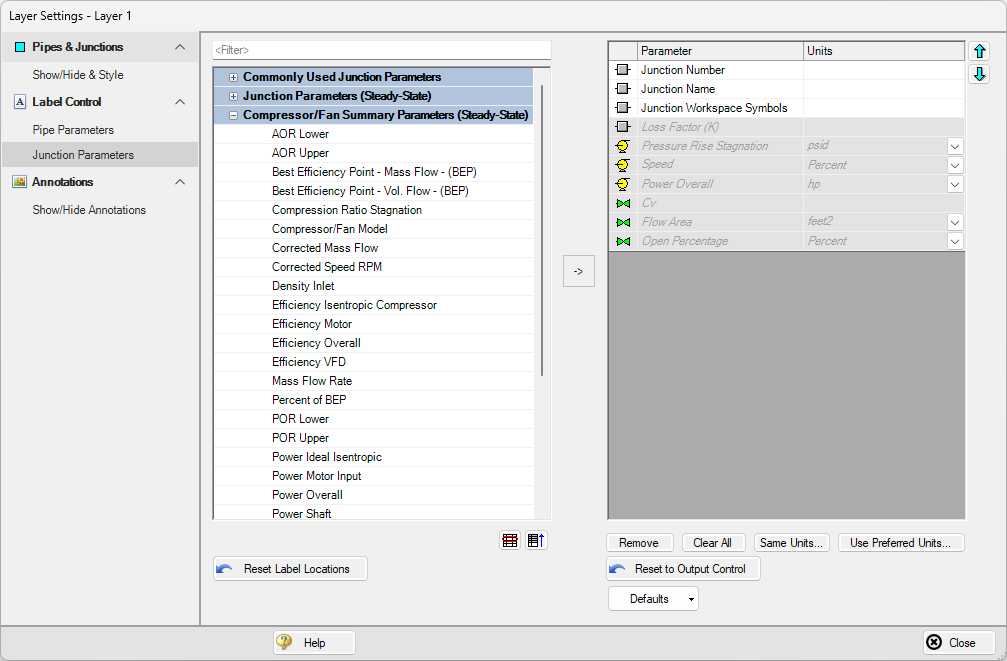Click into the Filter input field
This screenshot has height=661, width=1007.
[381, 50]
